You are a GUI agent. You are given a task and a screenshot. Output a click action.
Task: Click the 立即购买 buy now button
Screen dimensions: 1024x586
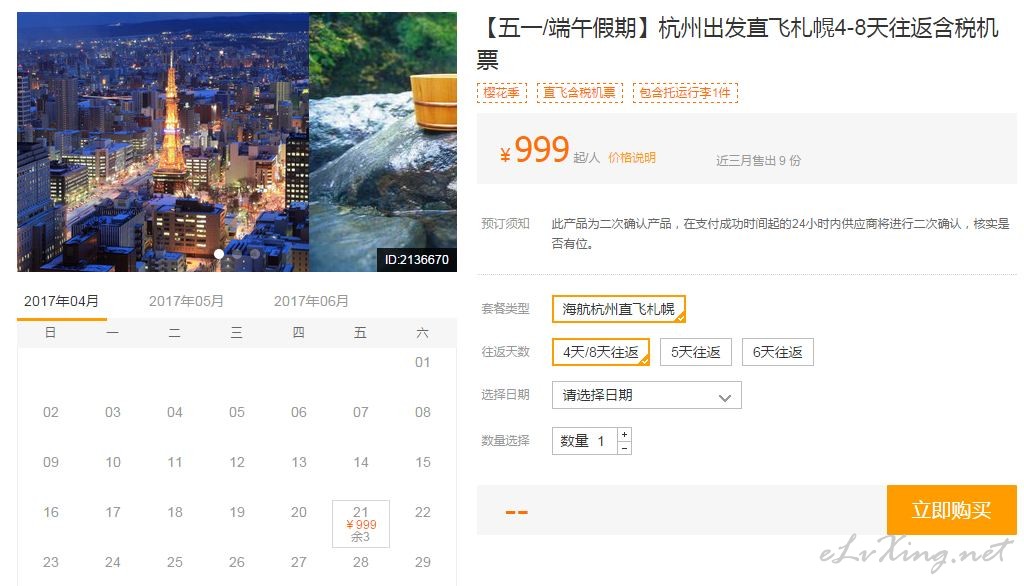click(952, 510)
